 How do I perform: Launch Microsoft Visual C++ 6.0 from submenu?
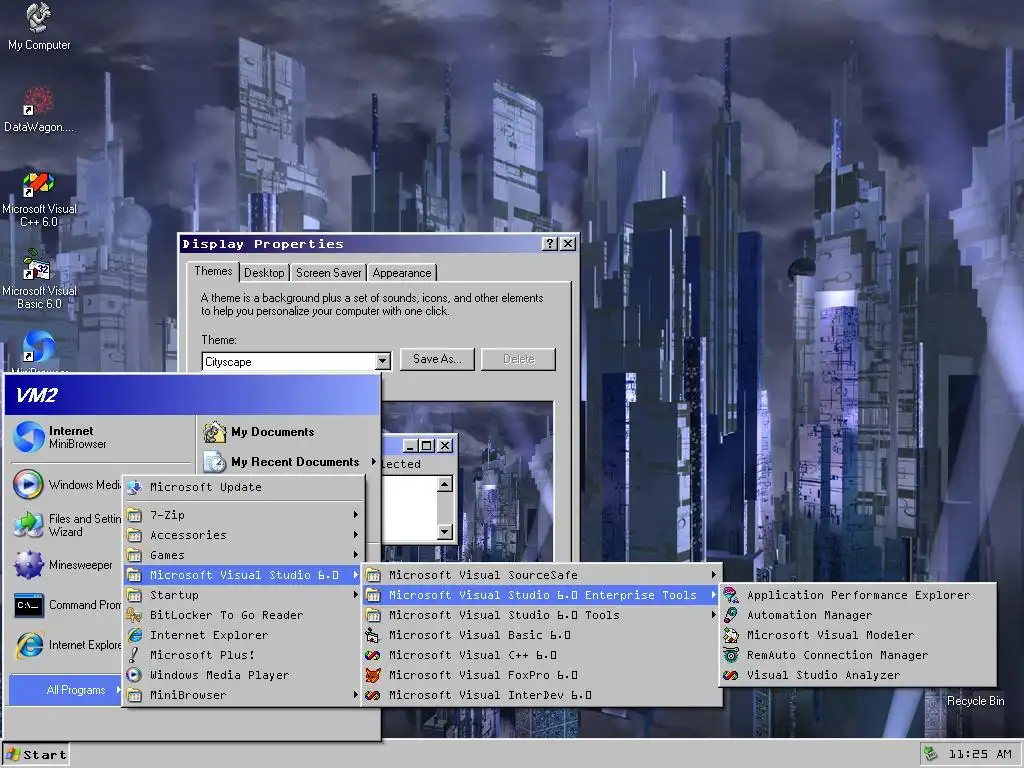(542, 655)
